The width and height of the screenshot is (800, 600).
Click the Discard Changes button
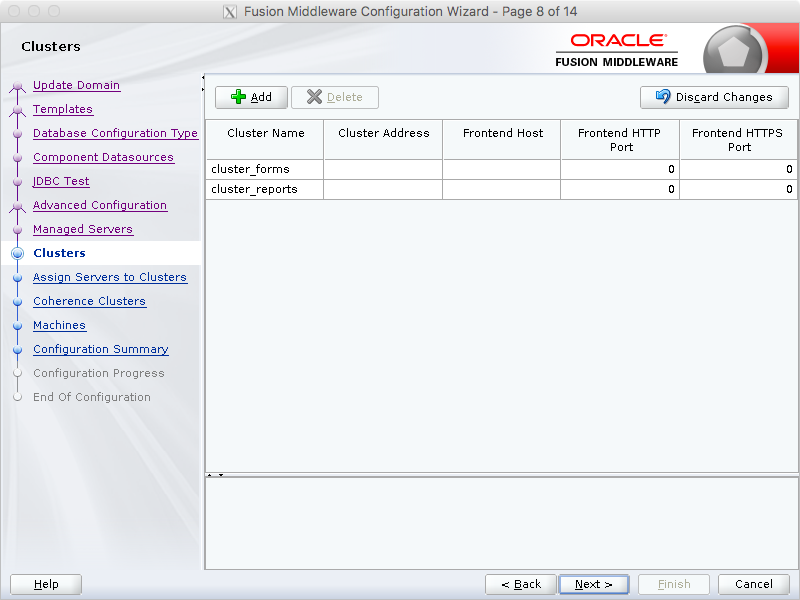tap(714, 97)
